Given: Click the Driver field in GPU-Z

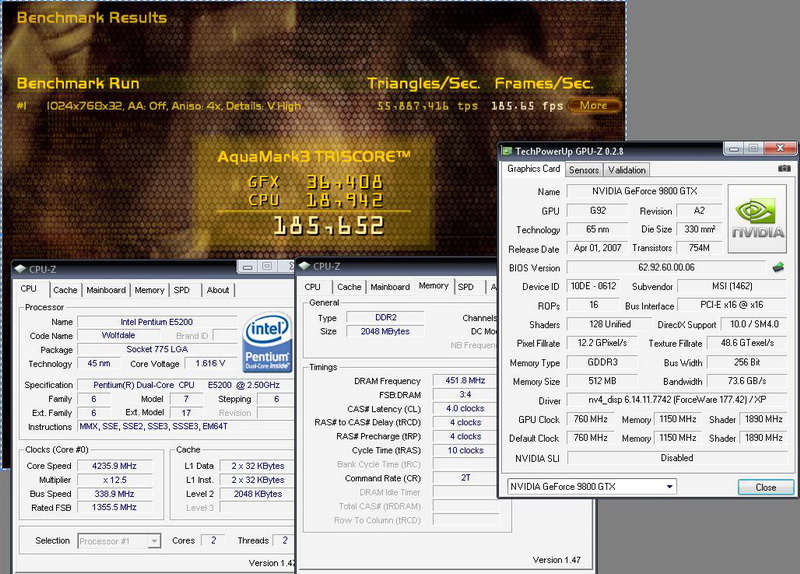Looking at the screenshot, I should pos(677,400).
